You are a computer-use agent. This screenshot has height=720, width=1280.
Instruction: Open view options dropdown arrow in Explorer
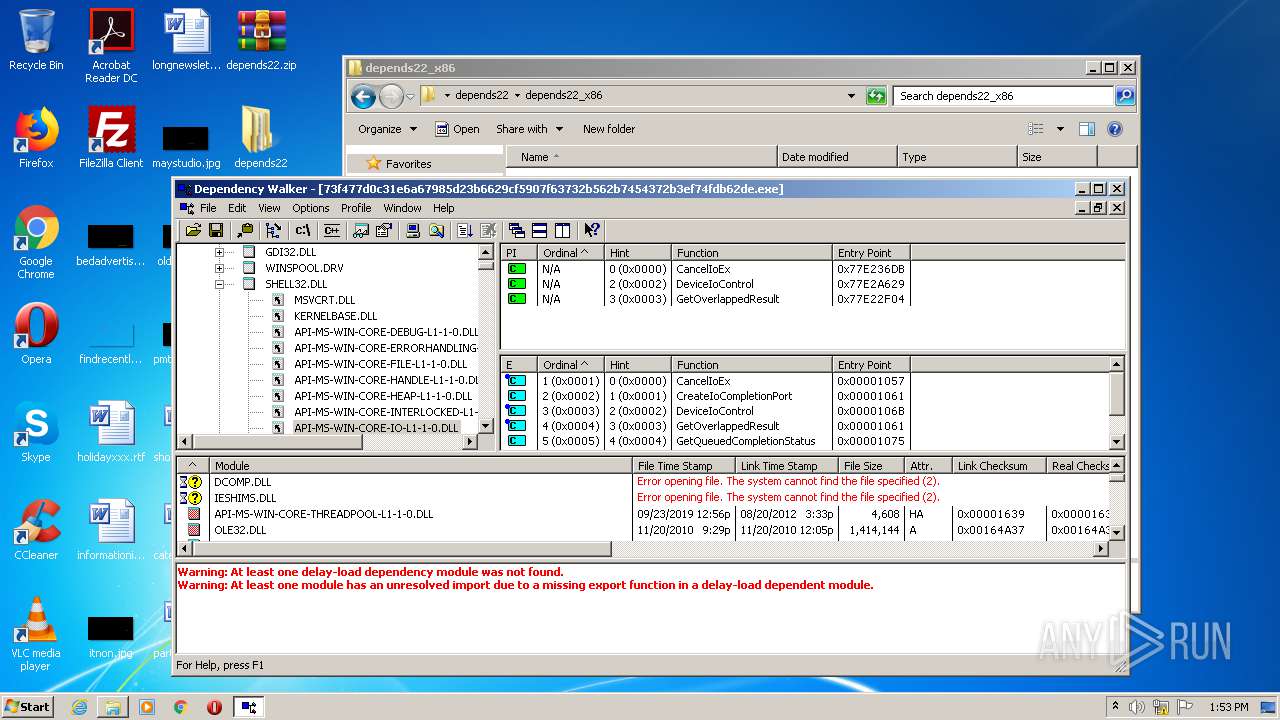(x=1060, y=129)
